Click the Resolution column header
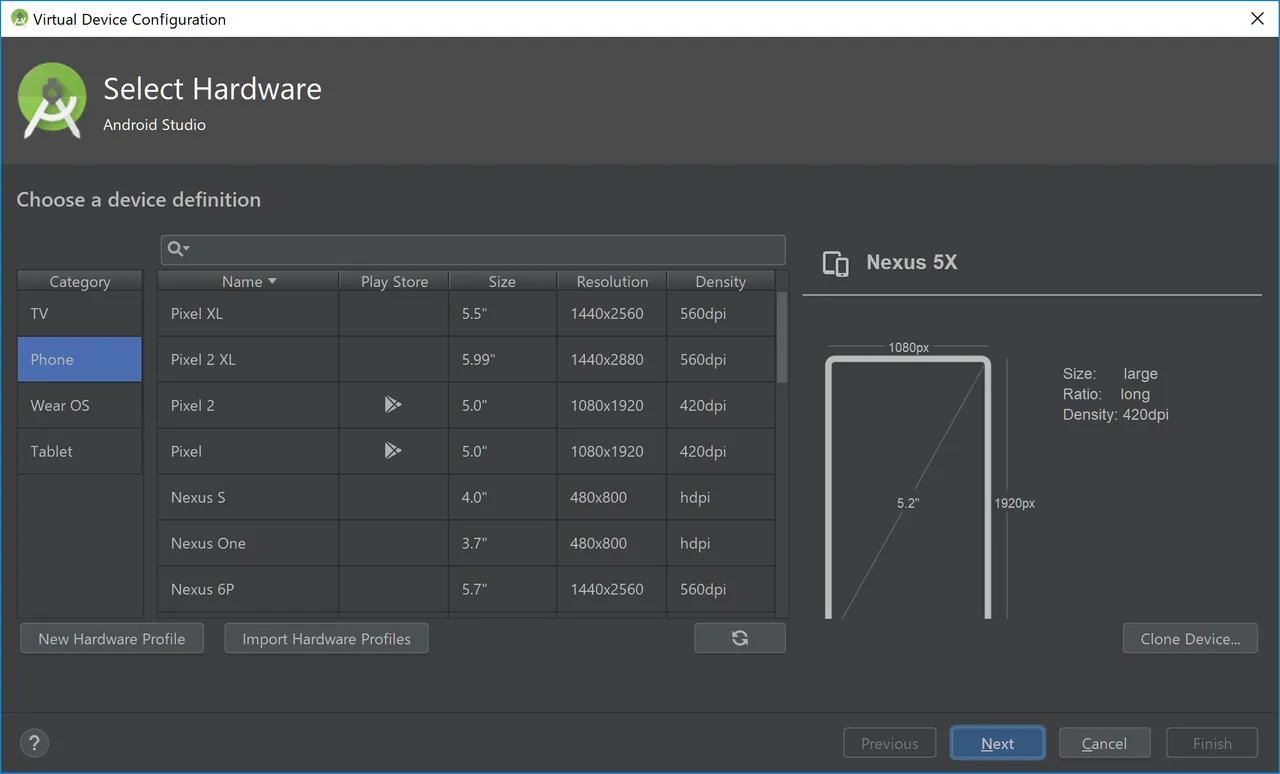1280x774 pixels. click(612, 281)
